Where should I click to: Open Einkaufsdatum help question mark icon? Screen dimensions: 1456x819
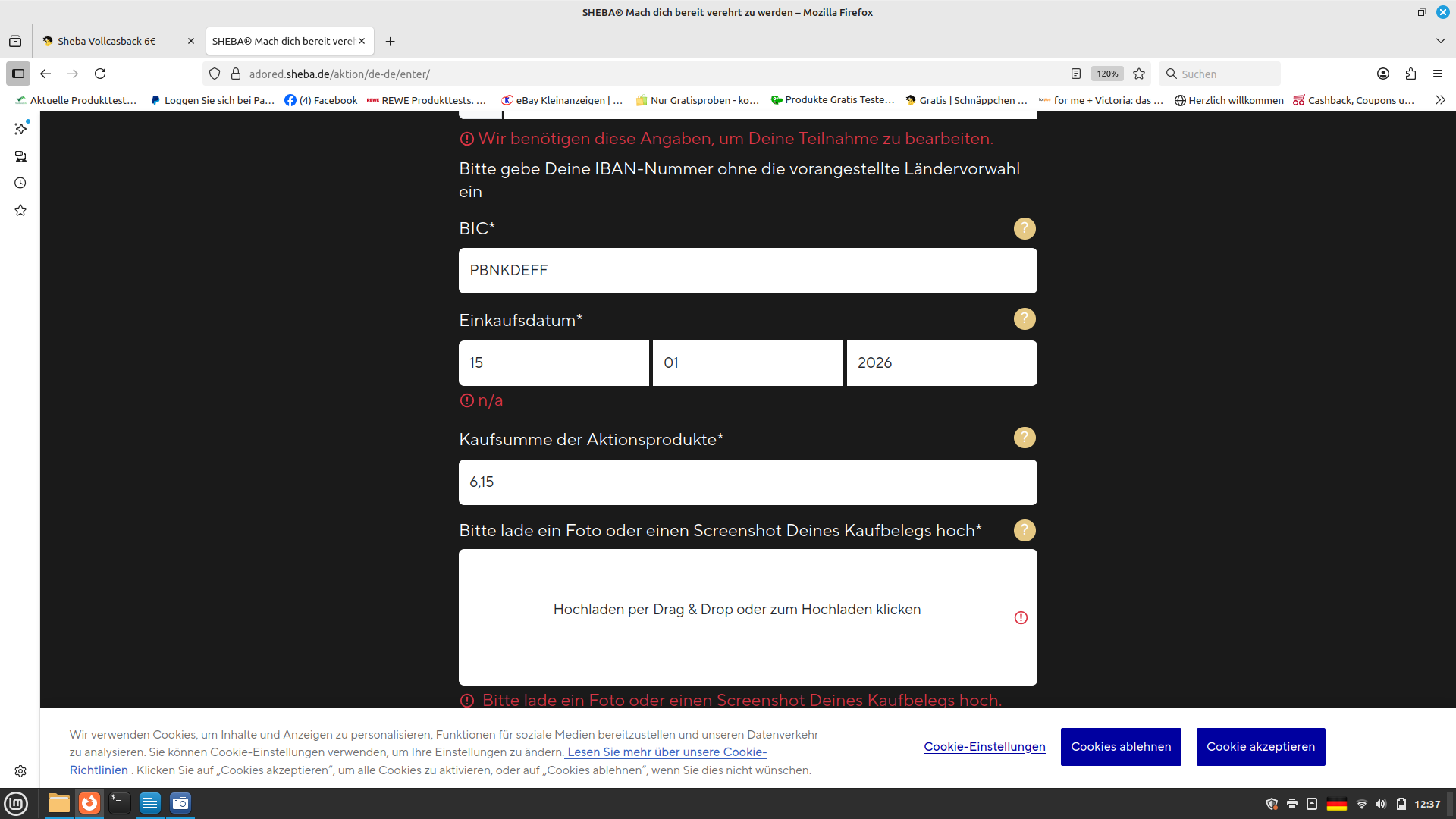1024,319
